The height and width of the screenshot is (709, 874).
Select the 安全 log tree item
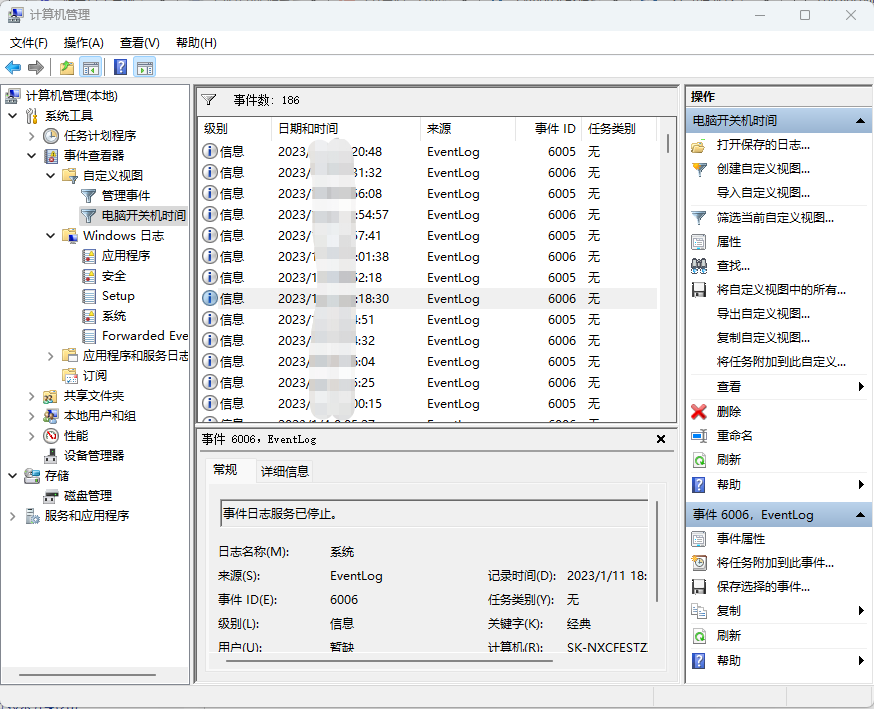click(x=114, y=276)
